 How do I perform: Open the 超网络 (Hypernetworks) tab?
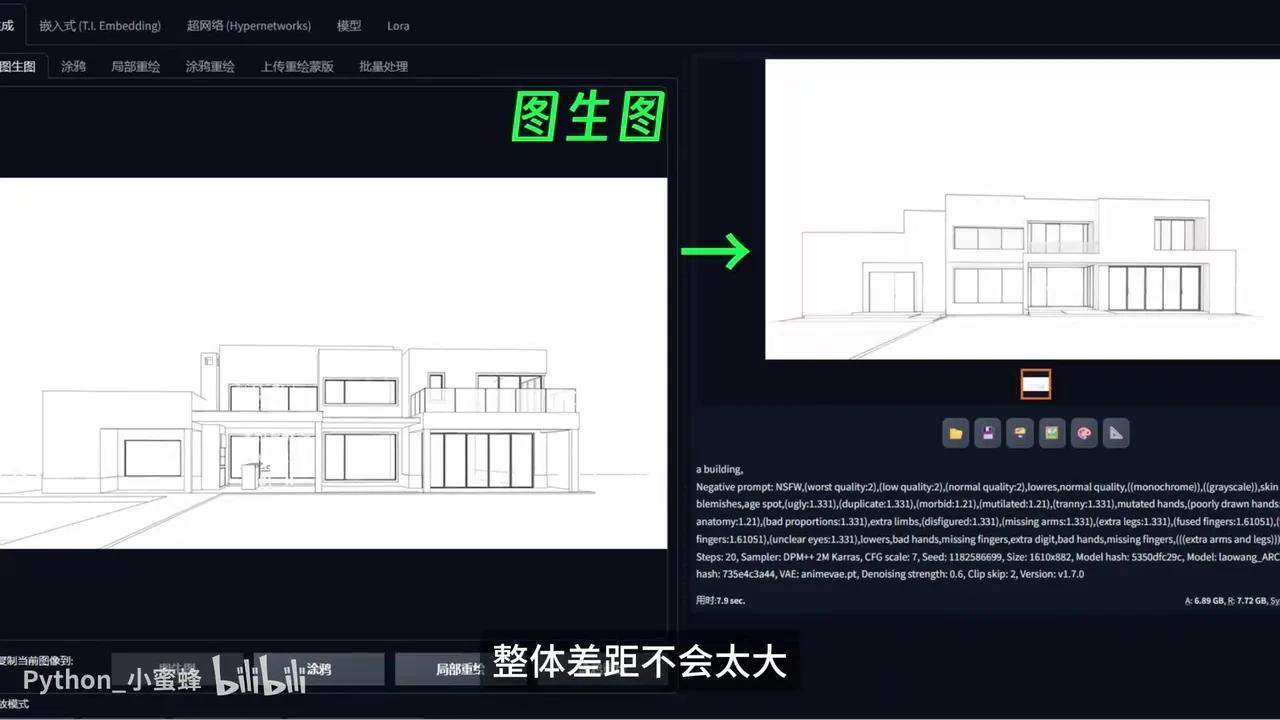[249, 25]
